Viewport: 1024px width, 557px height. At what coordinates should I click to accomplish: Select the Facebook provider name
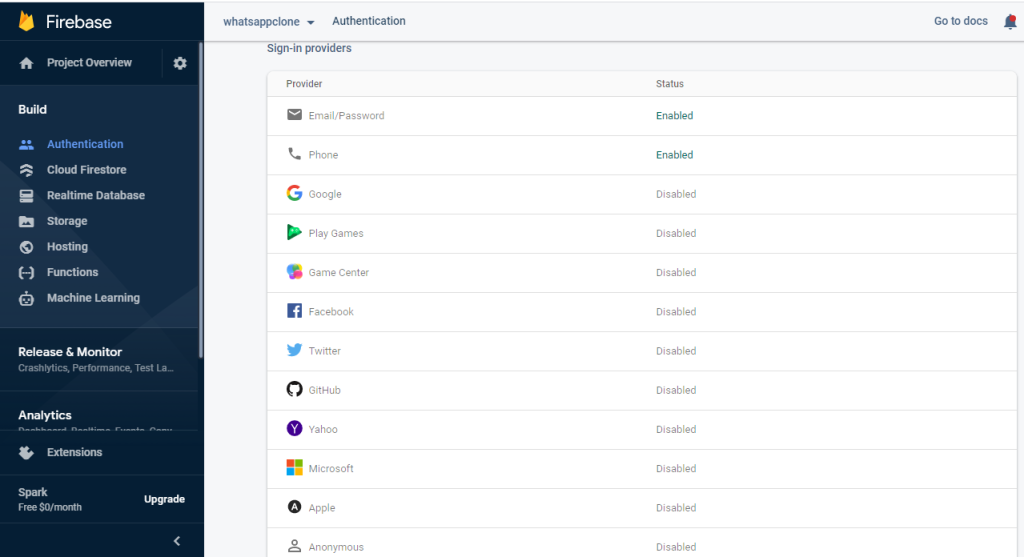pyautogui.click(x=331, y=311)
